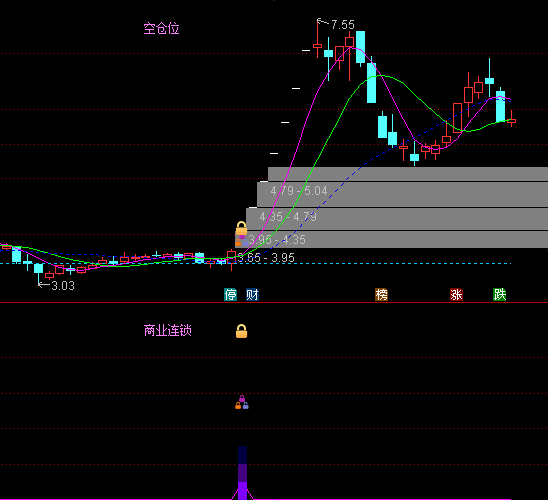Click the small locks cluster beside 3.95 - 4.35
Image resolution: width=548 pixels, height=500 pixels.
242,241
